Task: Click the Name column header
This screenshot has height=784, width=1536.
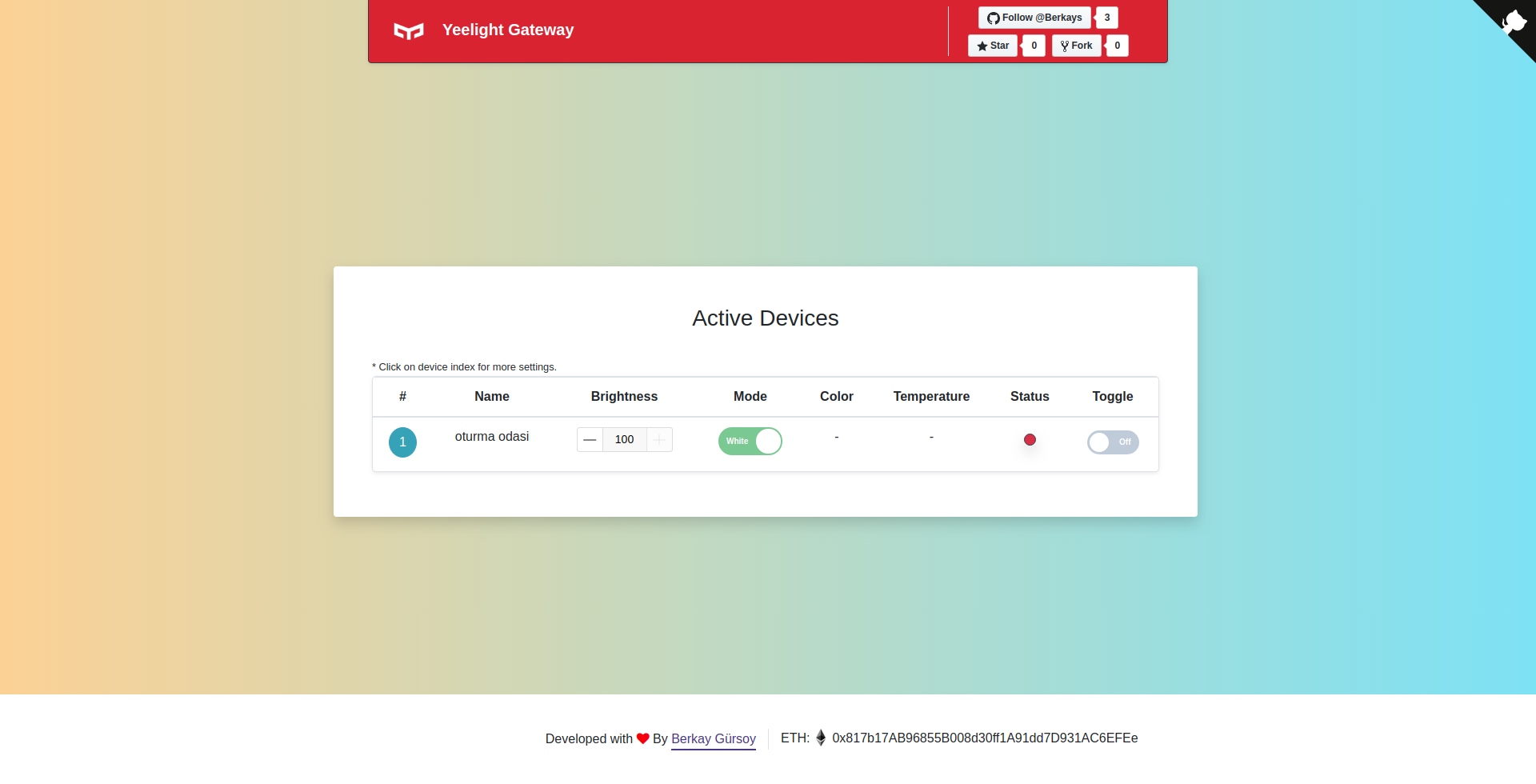Action: click(x=492, y=396)
